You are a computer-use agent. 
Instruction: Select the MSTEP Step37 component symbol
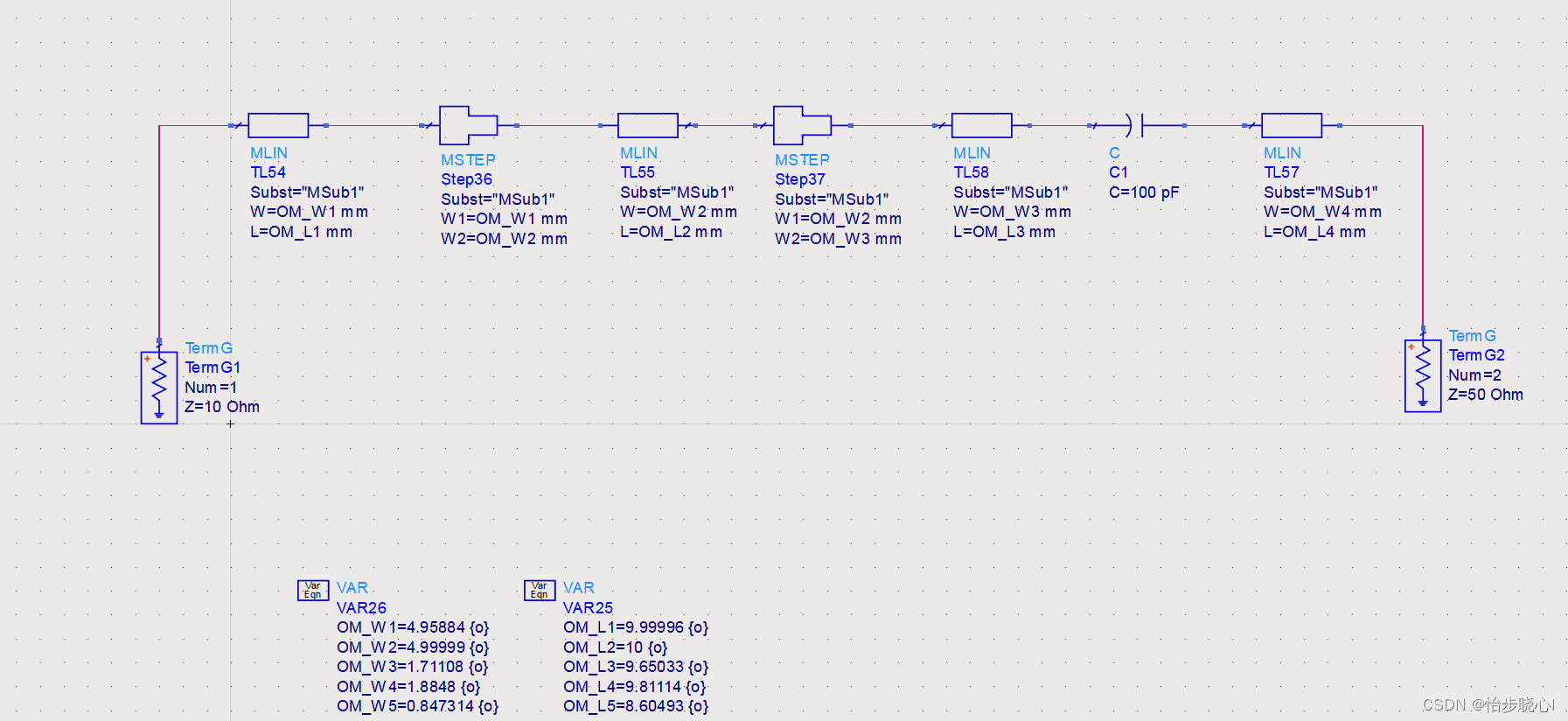[802, 125]
